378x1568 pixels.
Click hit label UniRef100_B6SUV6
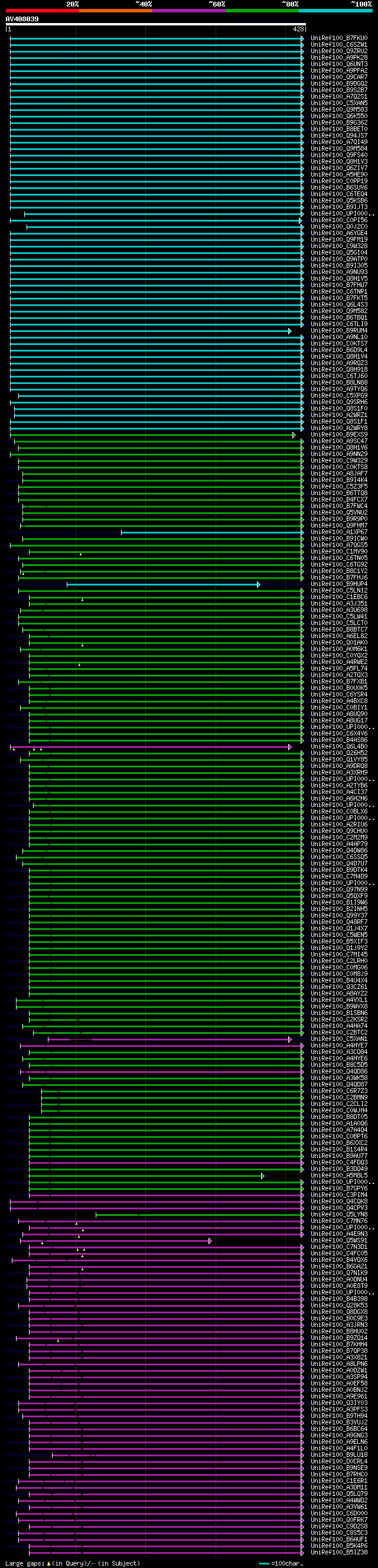click(339, 187)
